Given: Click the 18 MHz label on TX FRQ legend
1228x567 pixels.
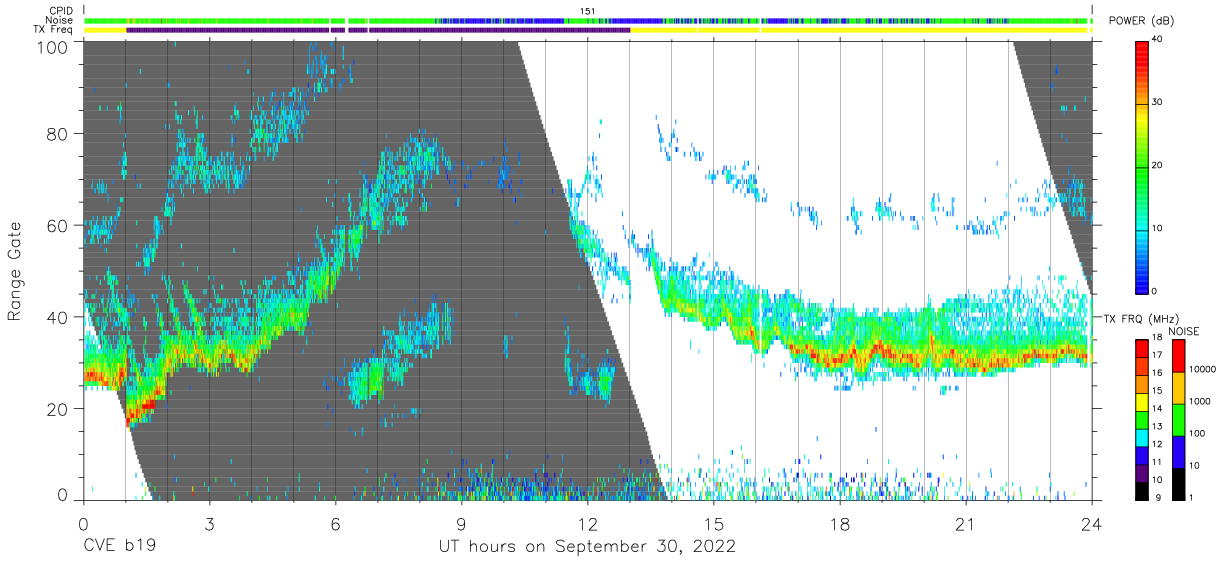Looking at the screenshot, I should [x=1159, y=338].
